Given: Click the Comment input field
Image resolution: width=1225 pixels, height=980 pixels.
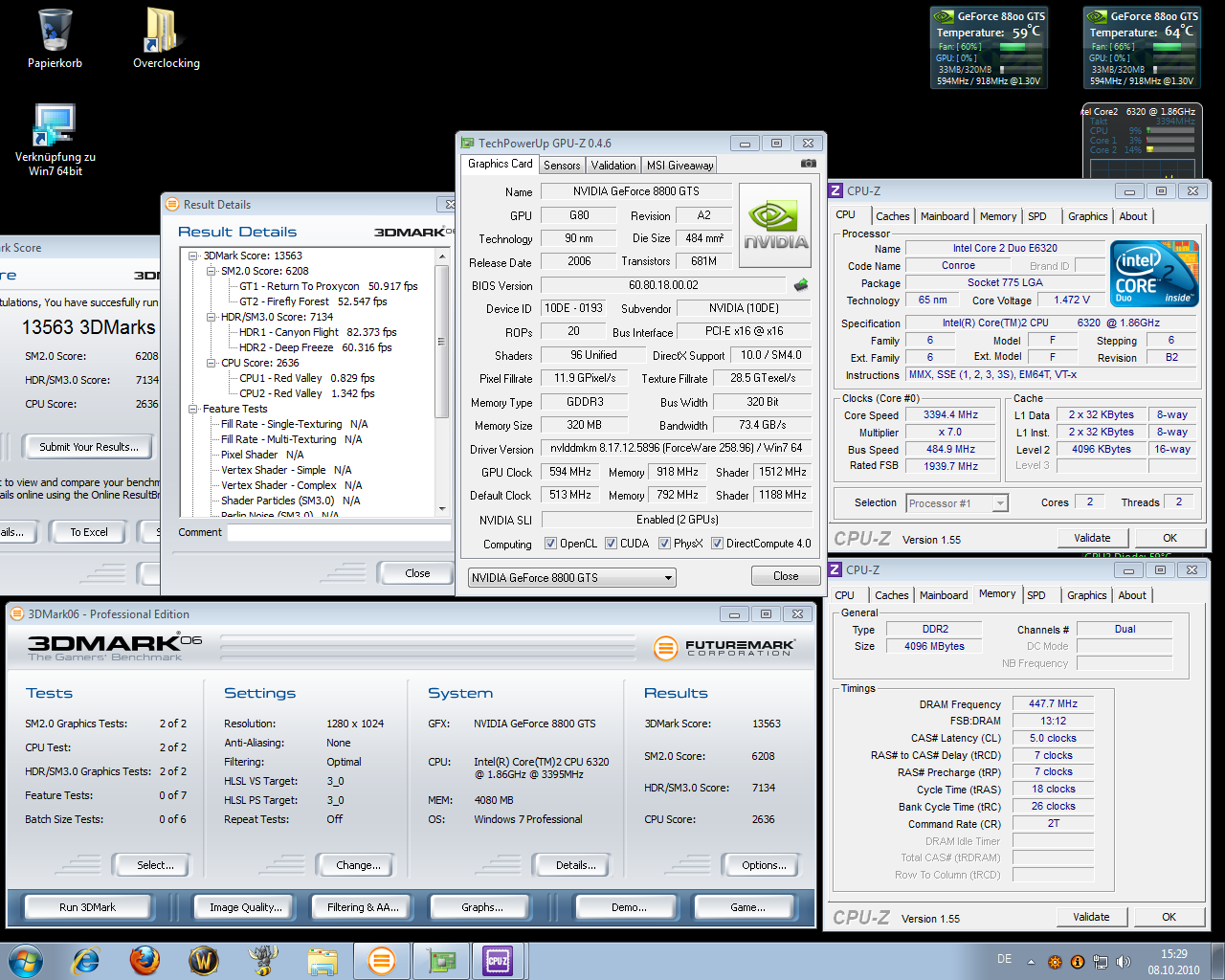Looking at the screenshot, I should click(339, 532).
